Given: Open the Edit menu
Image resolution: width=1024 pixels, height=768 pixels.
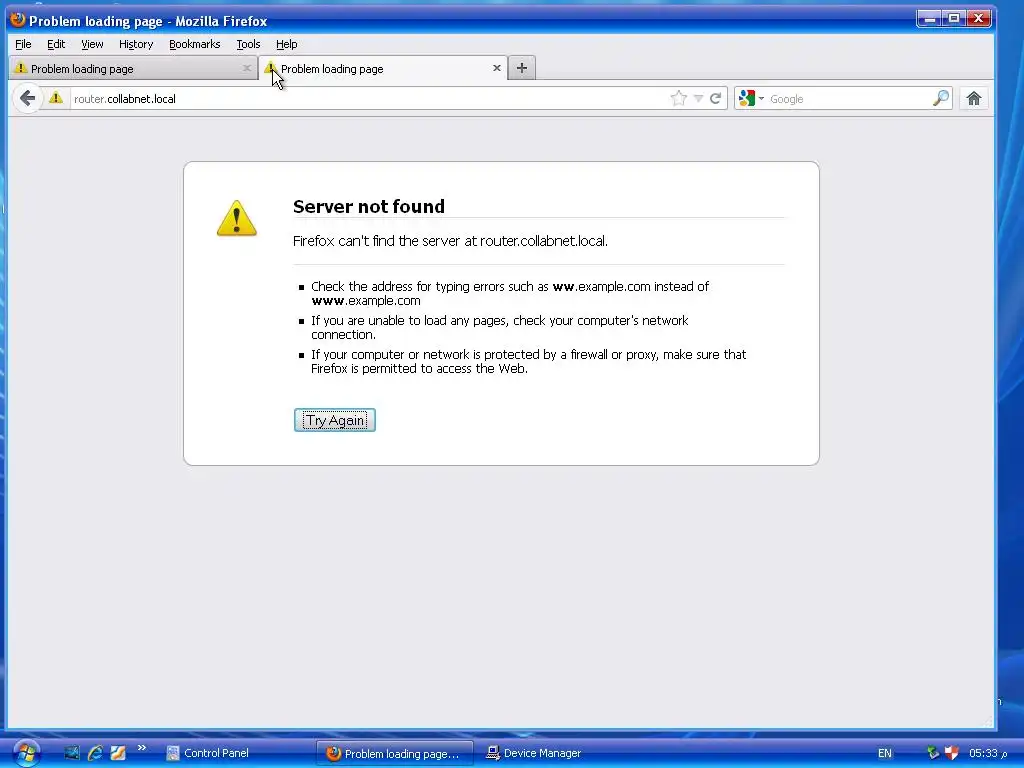Looking at the screenshot, I should coord(56,44).
